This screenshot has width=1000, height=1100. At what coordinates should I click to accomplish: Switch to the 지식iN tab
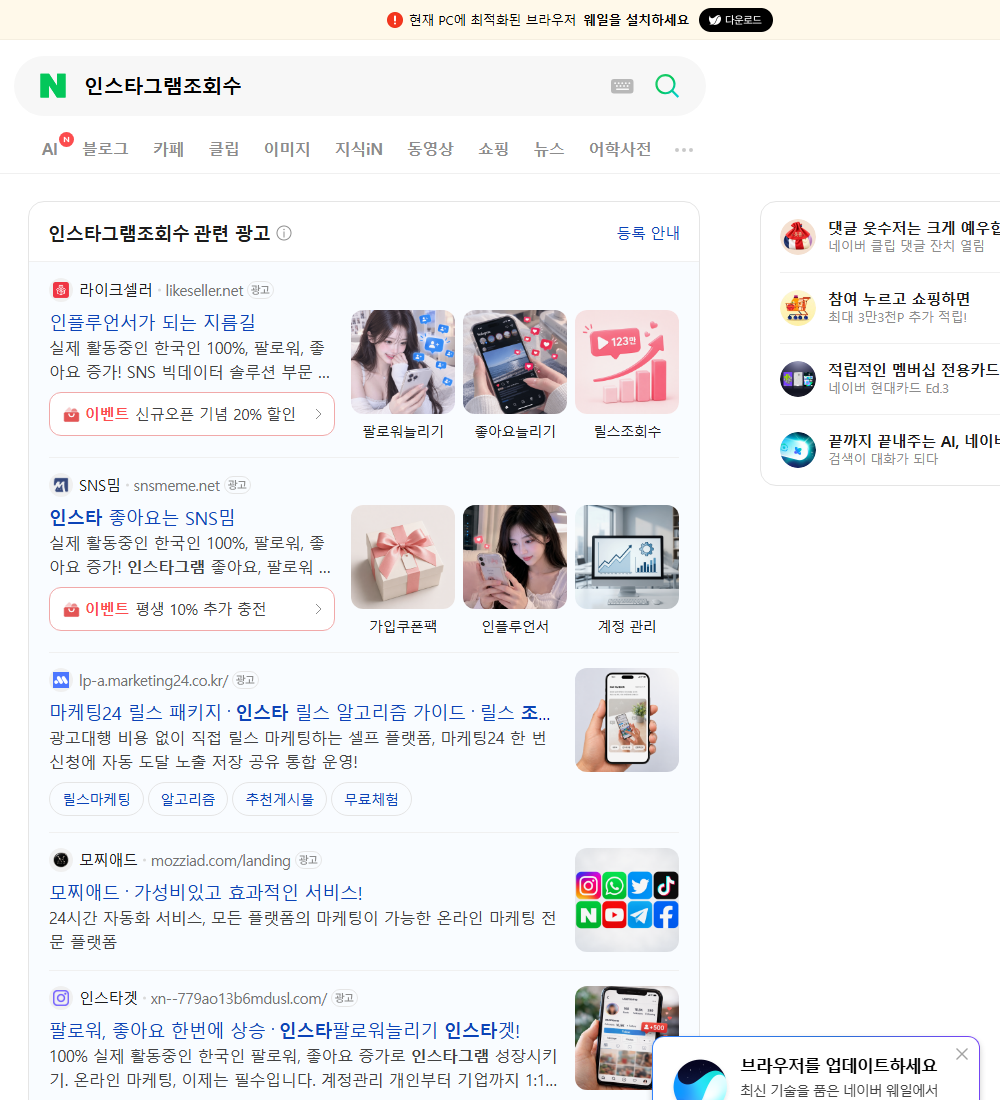[x=359, y=149]
